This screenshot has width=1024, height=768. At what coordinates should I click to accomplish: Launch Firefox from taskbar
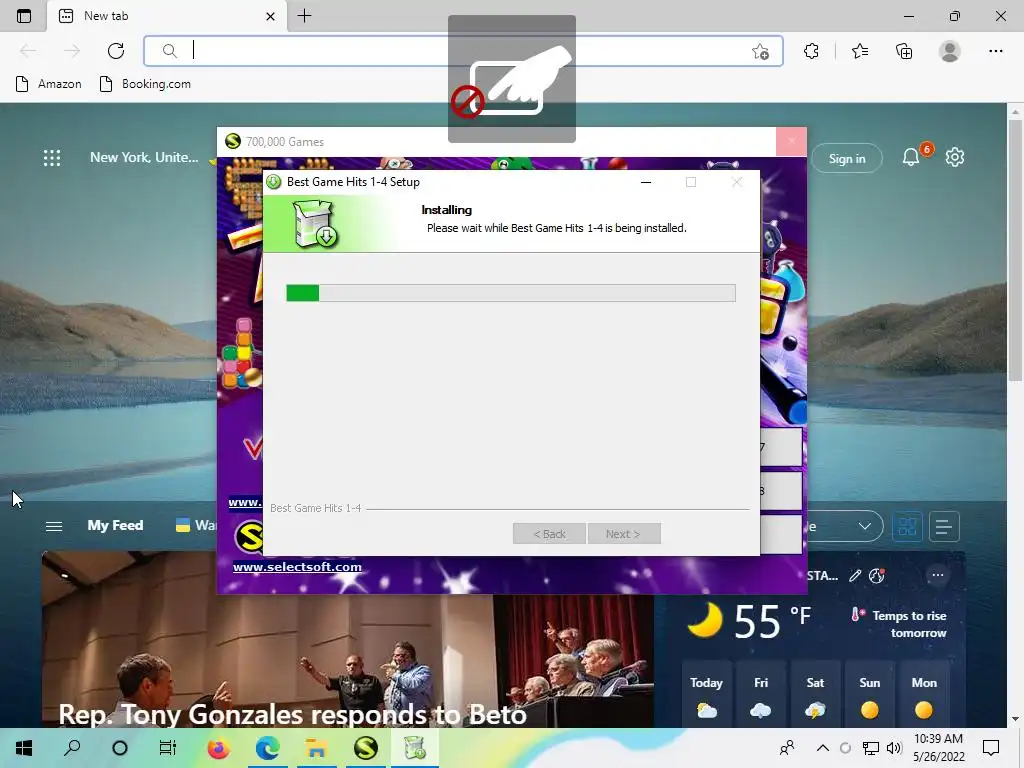218,748
